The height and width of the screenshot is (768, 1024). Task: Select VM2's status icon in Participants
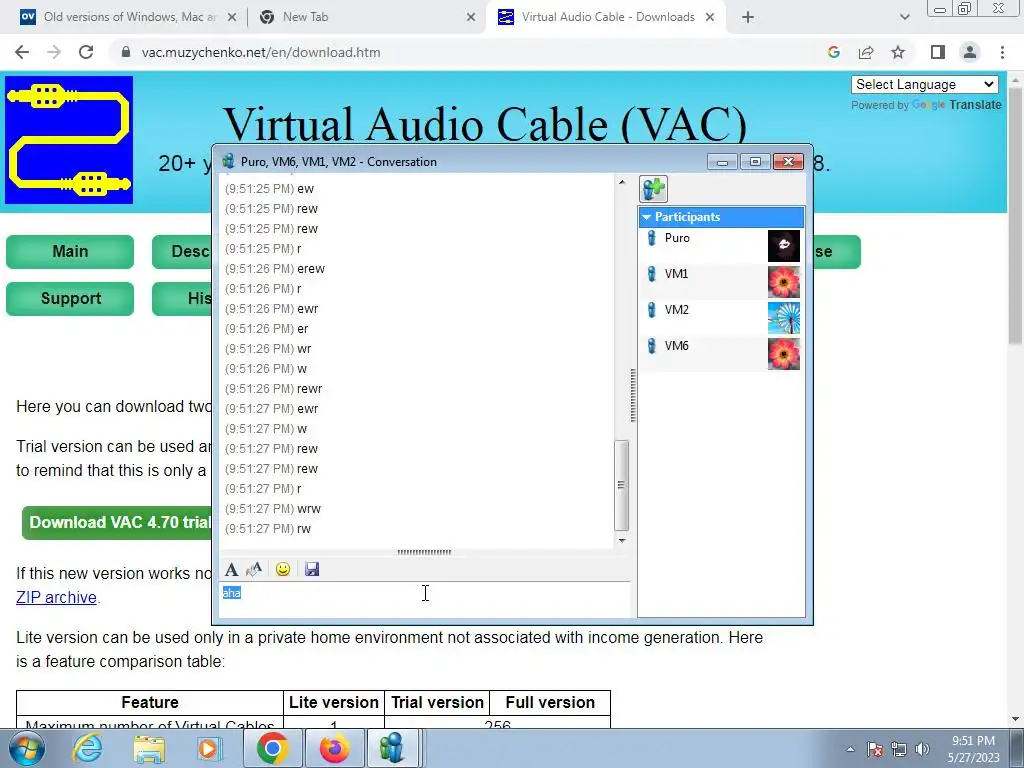pos(651,310)
